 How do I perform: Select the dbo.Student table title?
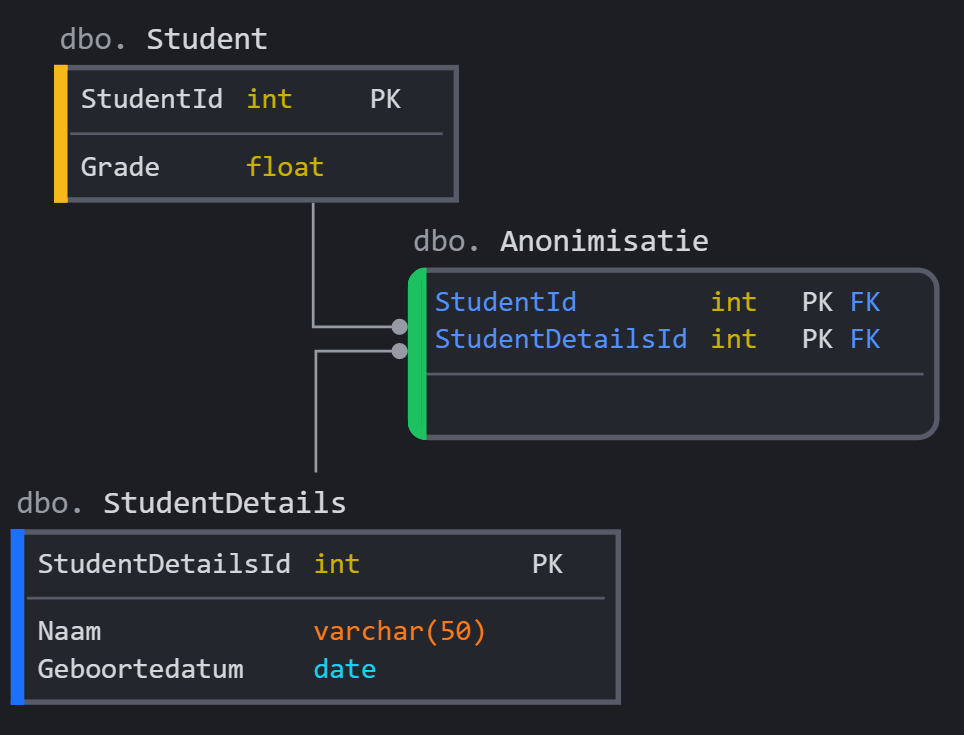tap(164, 39)
